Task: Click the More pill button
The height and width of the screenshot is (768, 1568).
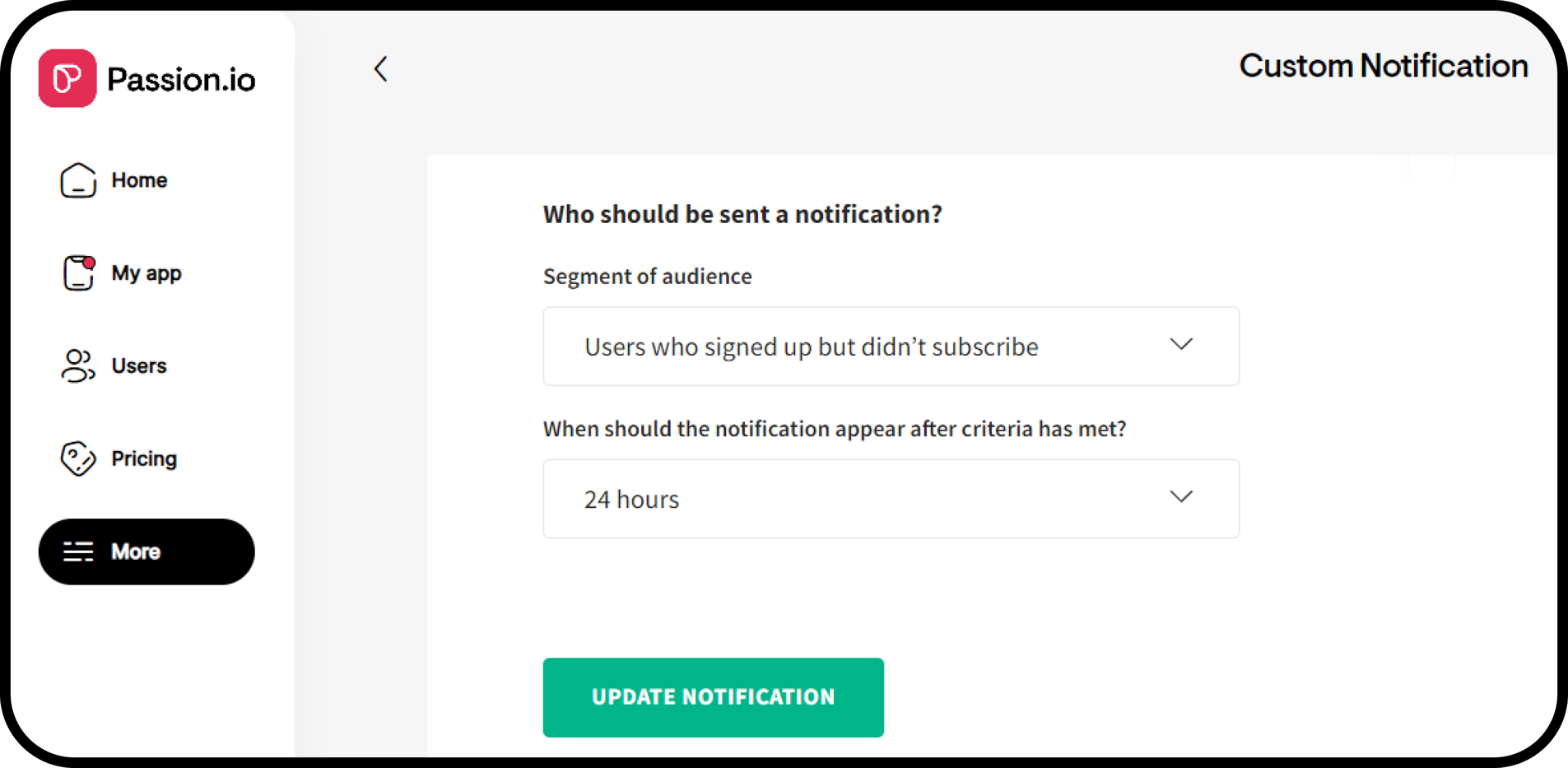Action: coord(147,552)
